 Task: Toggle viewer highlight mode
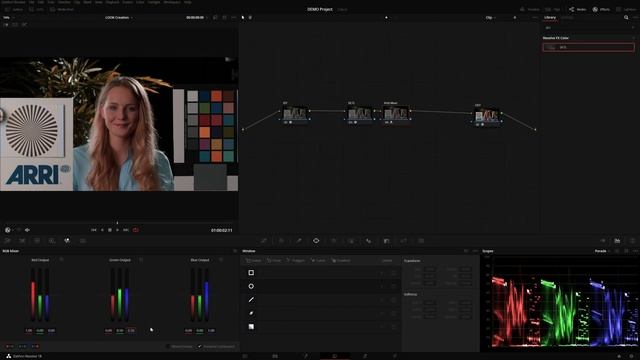click(x=24, y=24)
